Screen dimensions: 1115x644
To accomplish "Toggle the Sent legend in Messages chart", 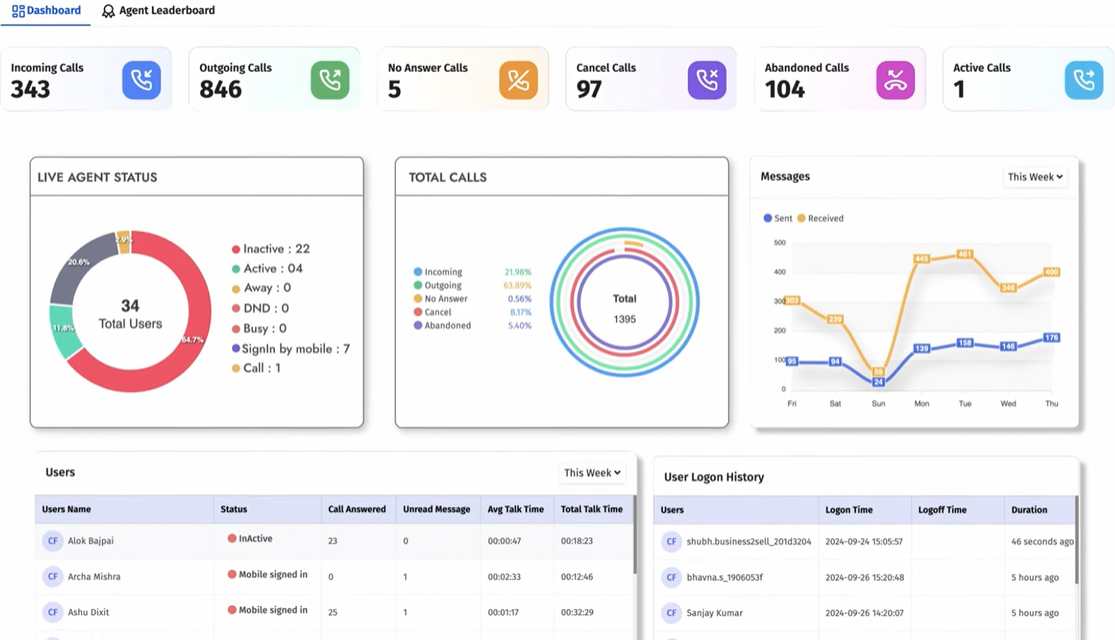I will click(777, 218).
